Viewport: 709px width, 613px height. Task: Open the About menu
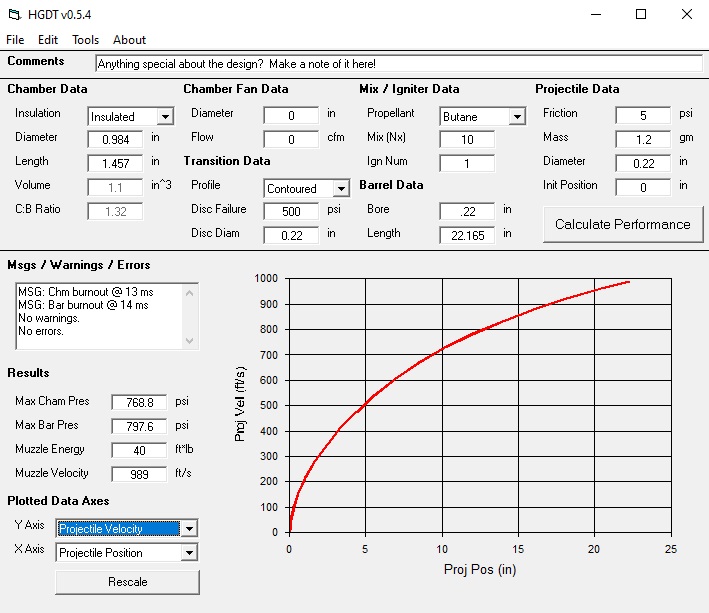click(129, 40)
